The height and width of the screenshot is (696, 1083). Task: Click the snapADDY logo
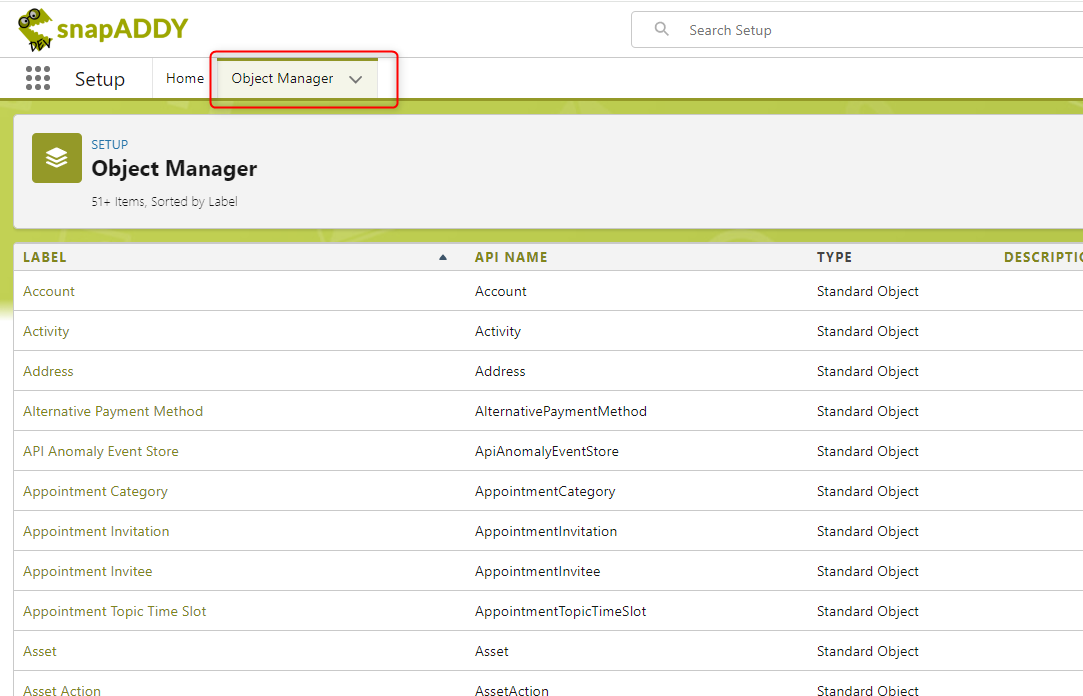click(100, 29)
